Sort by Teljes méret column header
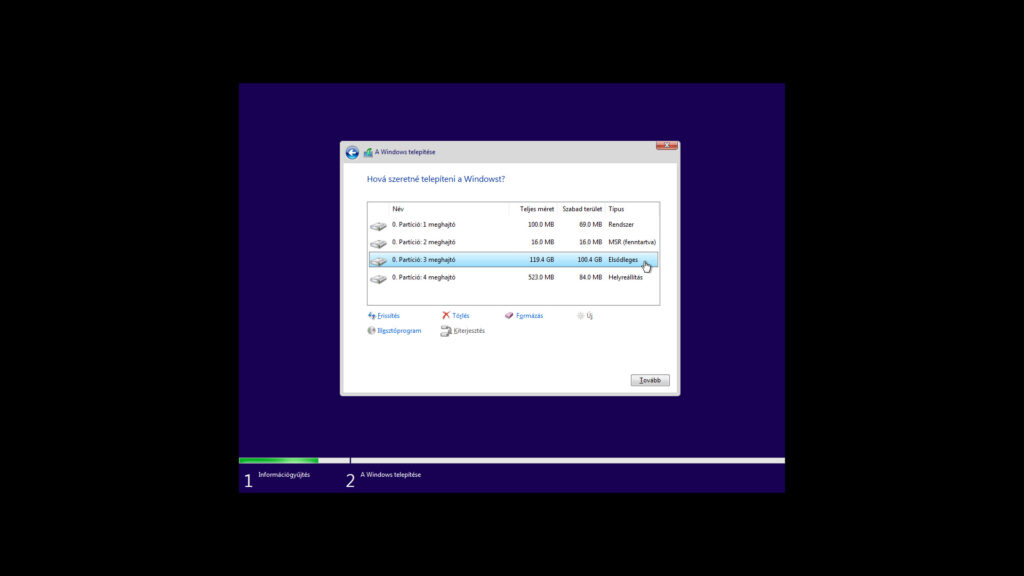This screenshot has height=576, width=1024. coord(537,209)
